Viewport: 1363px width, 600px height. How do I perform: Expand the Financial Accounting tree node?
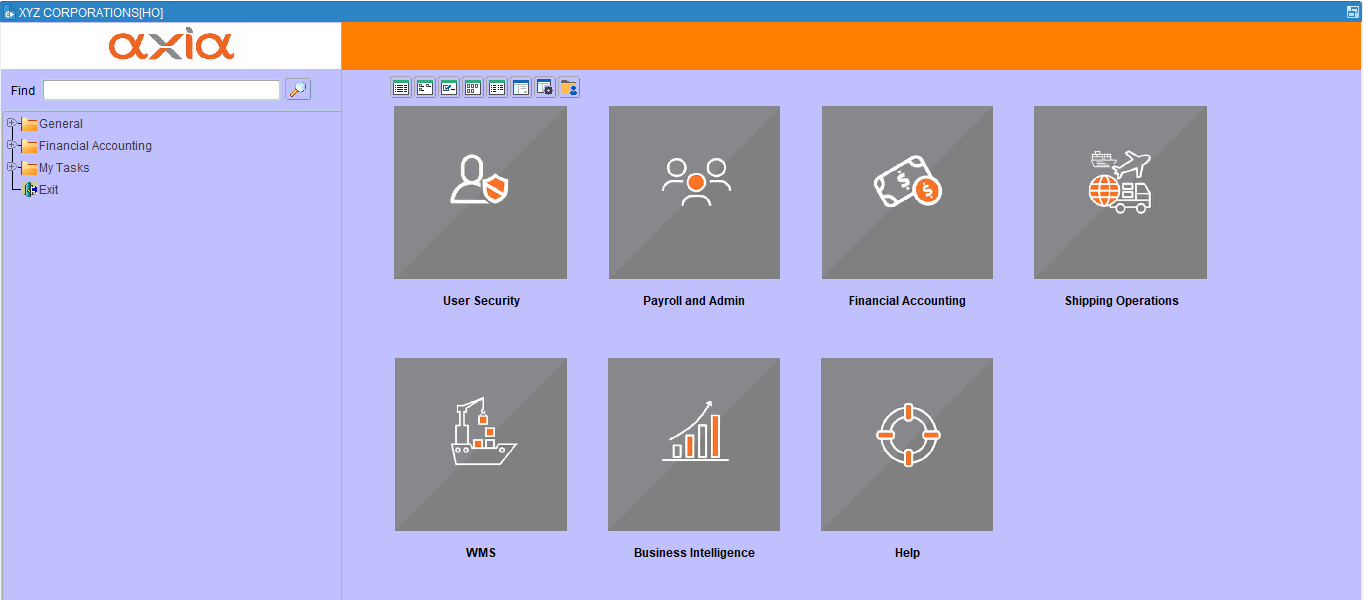(10, 145)
